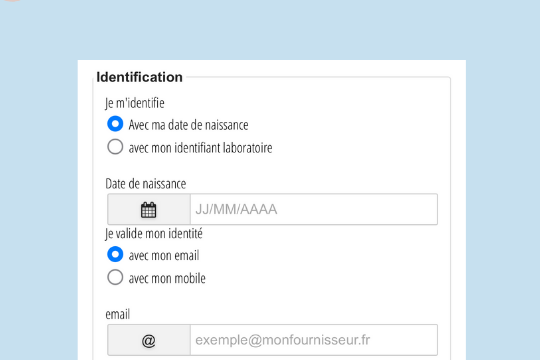Viewport: 540px width, 360px height.
Task: Click the 'avec mon mobile' label text
Action: click(x=167, y=278)
